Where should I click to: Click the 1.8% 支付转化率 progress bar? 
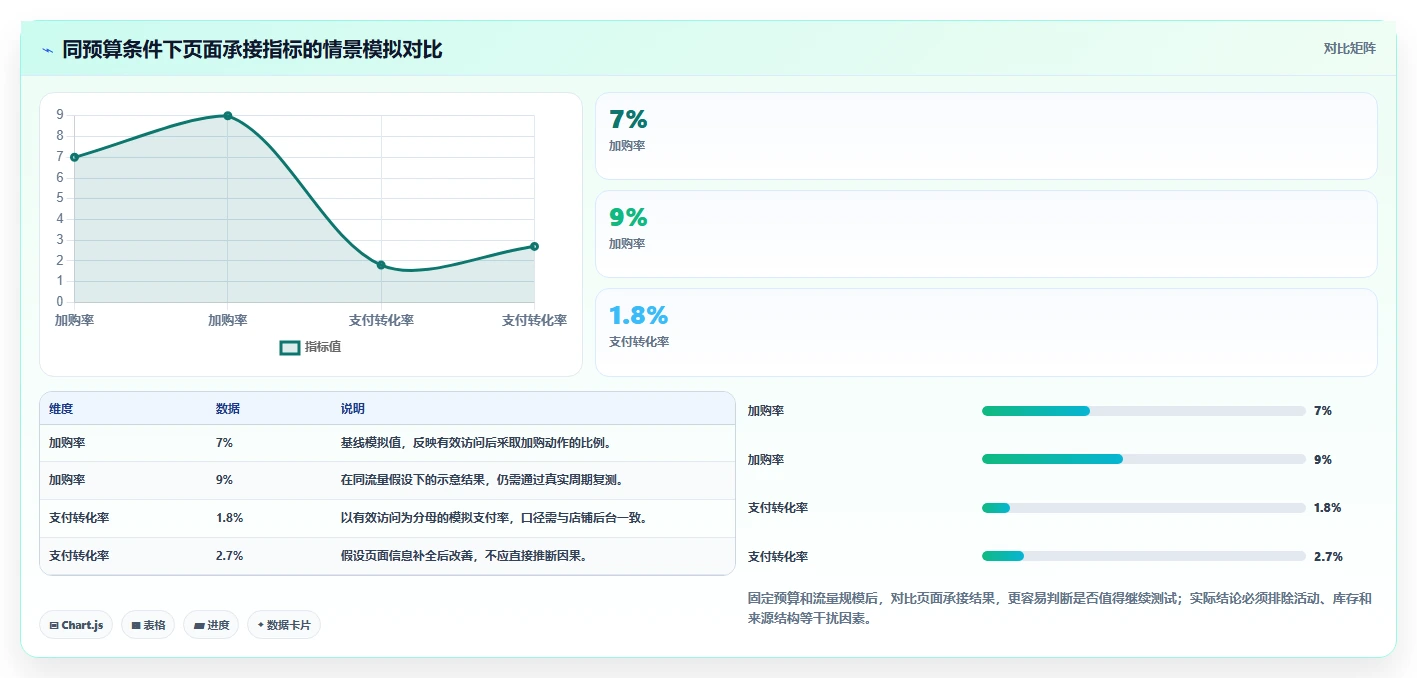tap(1144, 508)
